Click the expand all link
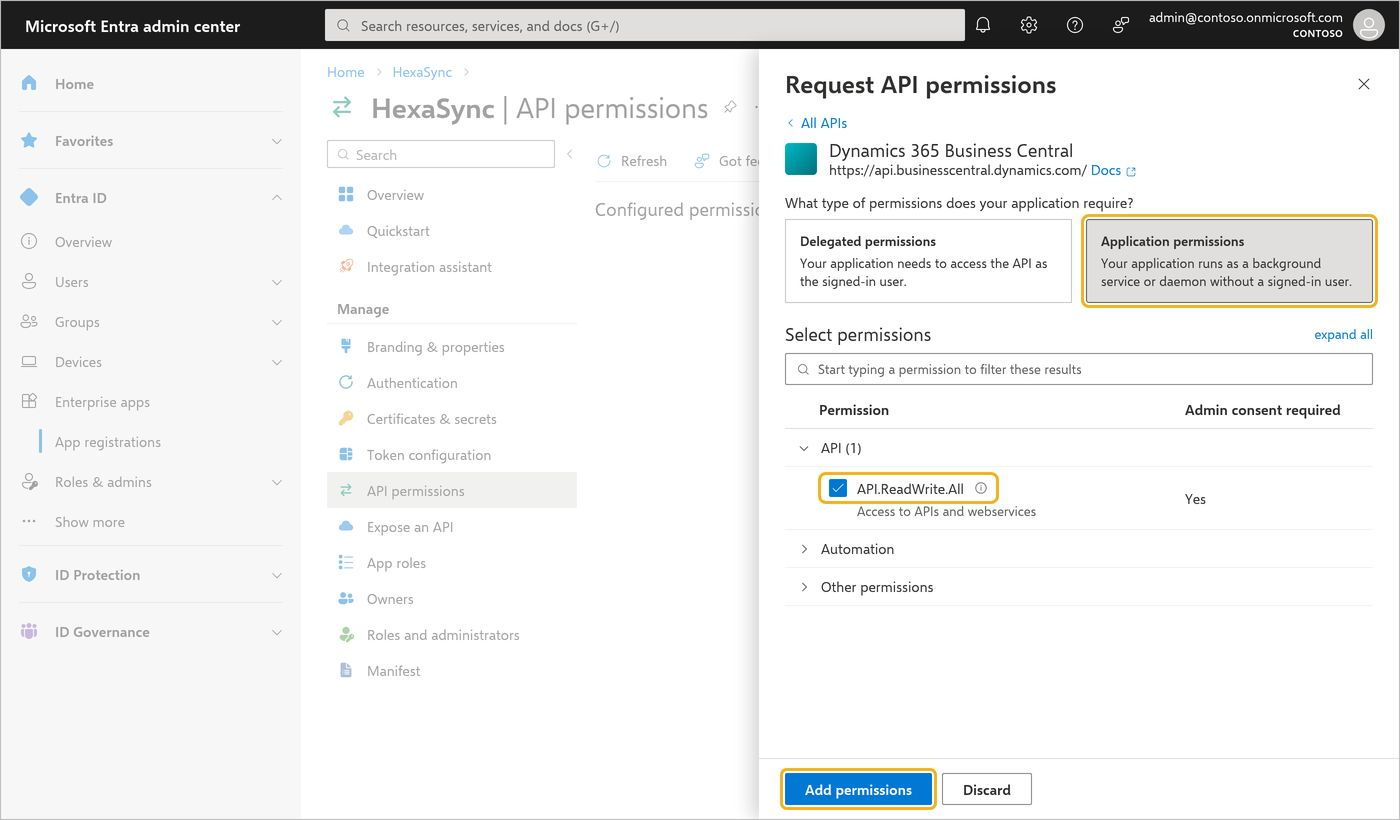This screenshot has height=820, width=1400. pos(1343,335)
